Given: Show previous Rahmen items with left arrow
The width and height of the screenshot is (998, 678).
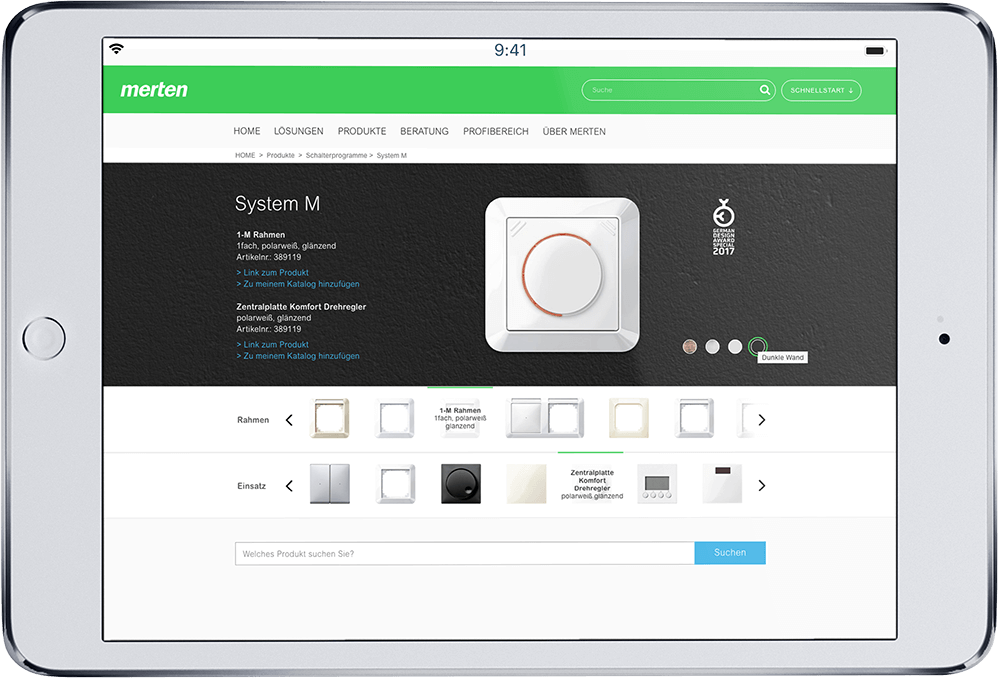Looking at the screenshot, I should coord(289,420).
